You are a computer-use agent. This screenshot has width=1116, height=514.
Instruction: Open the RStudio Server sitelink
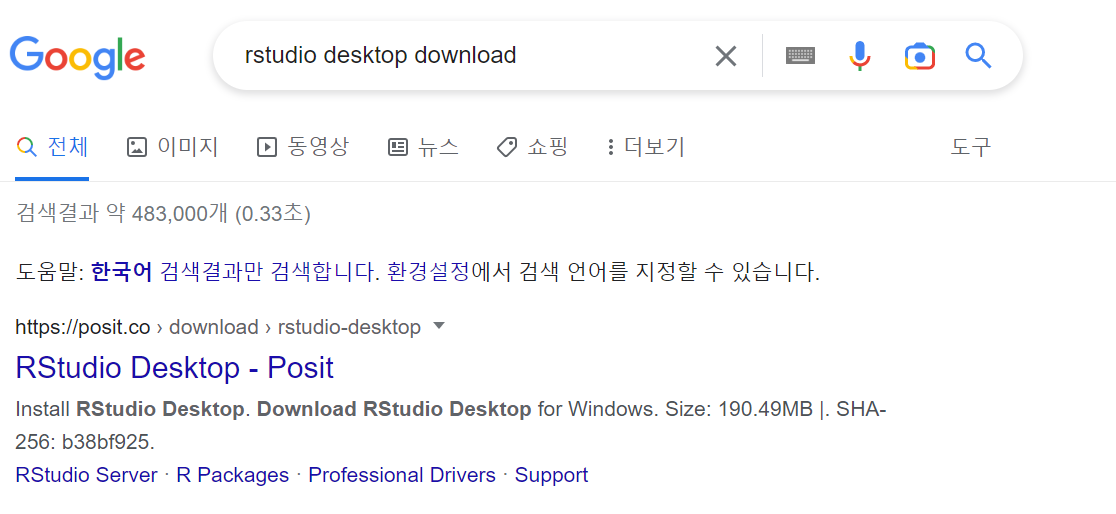point(86,475)
